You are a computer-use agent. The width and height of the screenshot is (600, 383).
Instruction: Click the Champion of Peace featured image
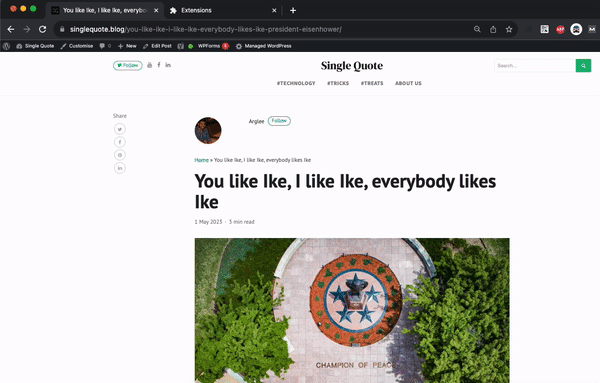(x=352, y=310)
